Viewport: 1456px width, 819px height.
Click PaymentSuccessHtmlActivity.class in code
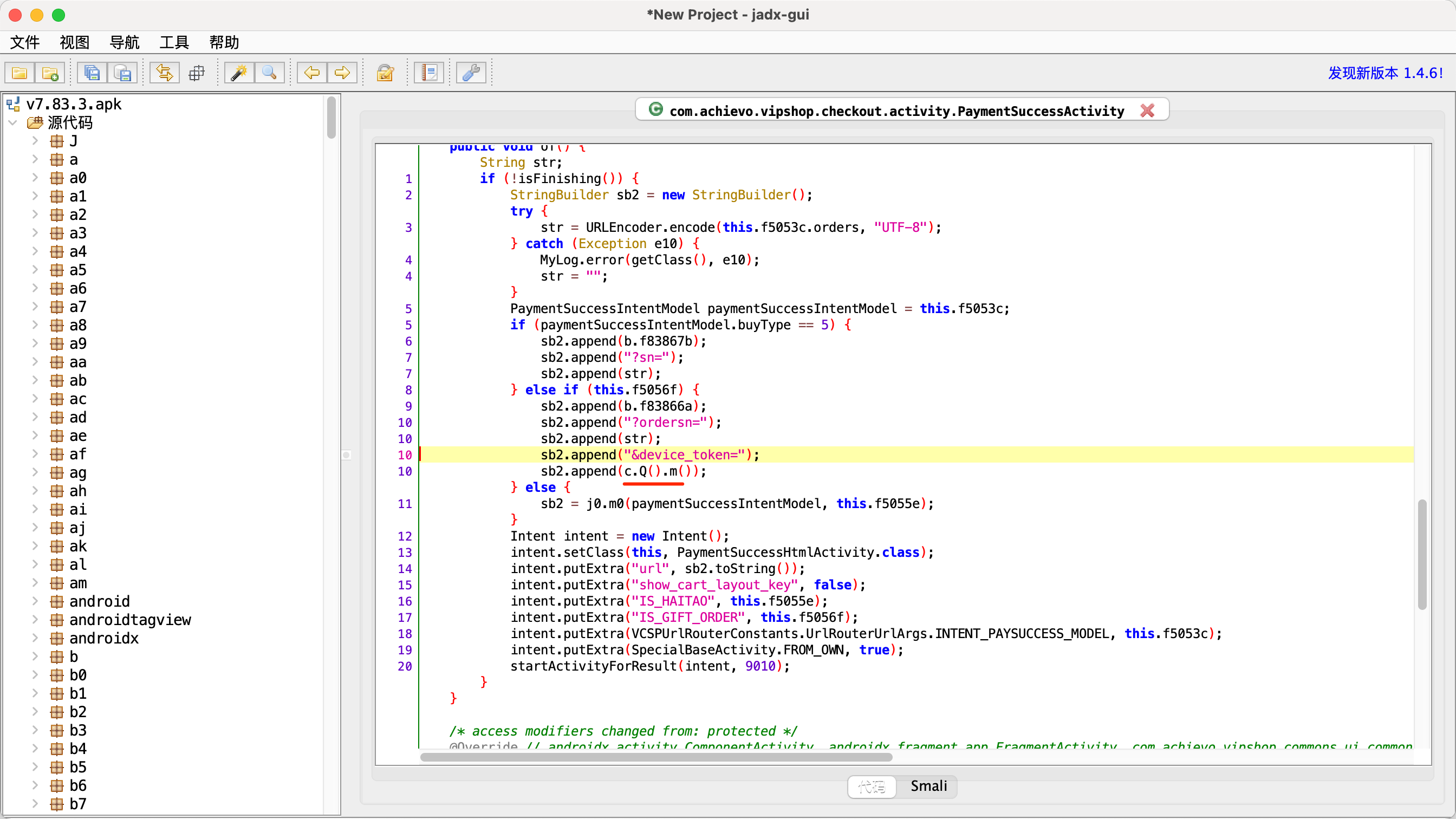tap(798, 552)
